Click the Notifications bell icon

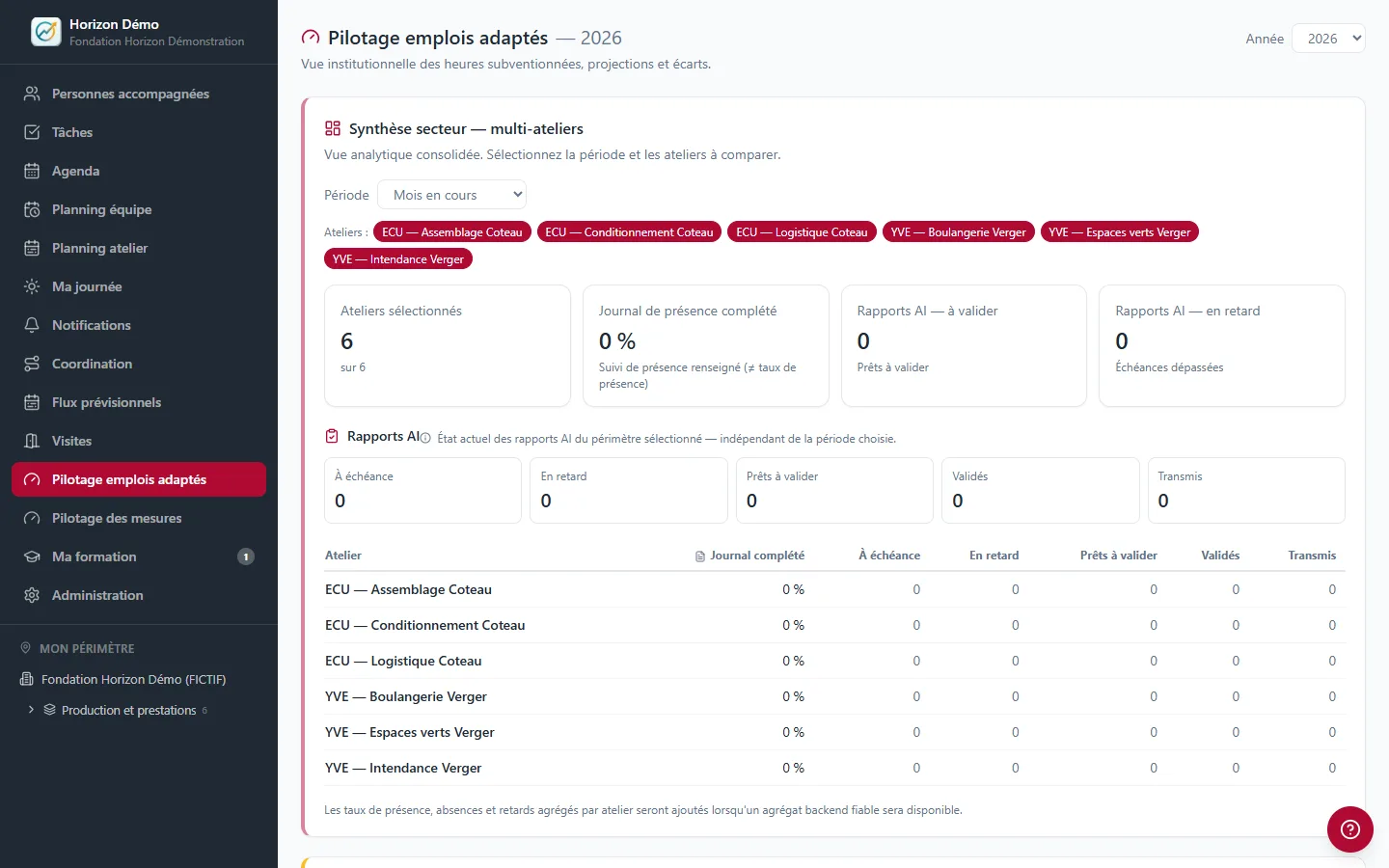pos(32,325)
